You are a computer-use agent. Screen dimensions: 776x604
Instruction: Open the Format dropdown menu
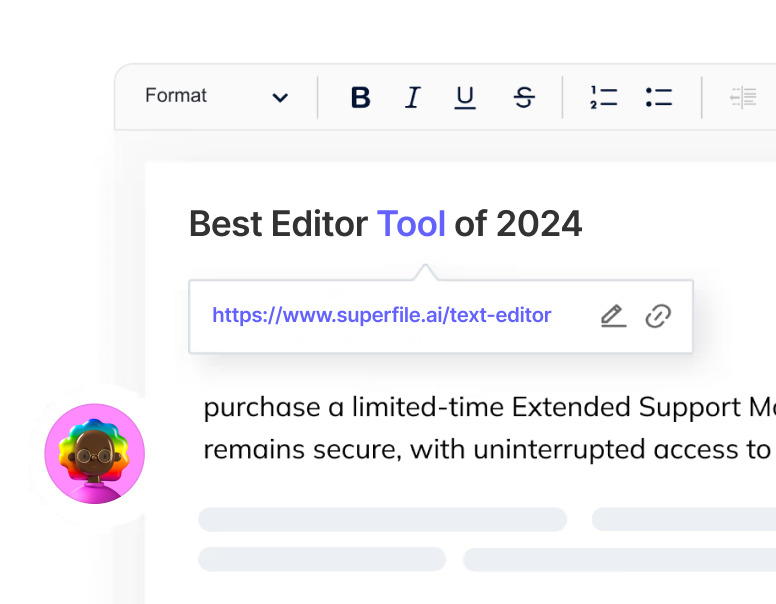tap(176, 96)
